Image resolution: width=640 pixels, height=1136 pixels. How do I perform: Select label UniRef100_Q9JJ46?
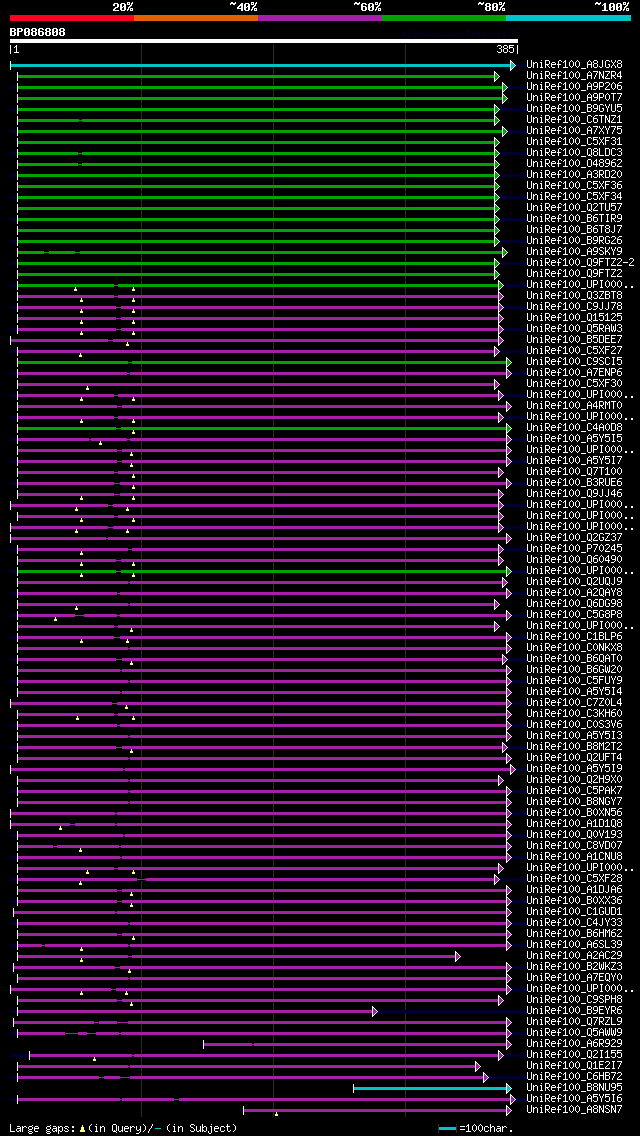click(x=574, y=493)
